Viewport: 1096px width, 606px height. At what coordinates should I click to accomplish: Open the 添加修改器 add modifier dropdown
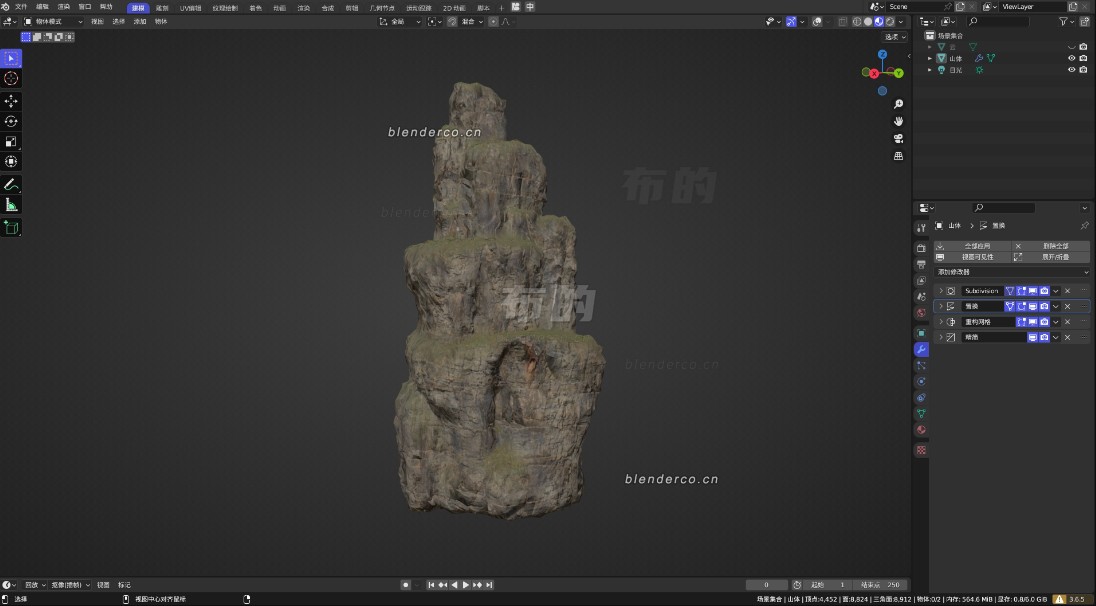(1012, 272)
